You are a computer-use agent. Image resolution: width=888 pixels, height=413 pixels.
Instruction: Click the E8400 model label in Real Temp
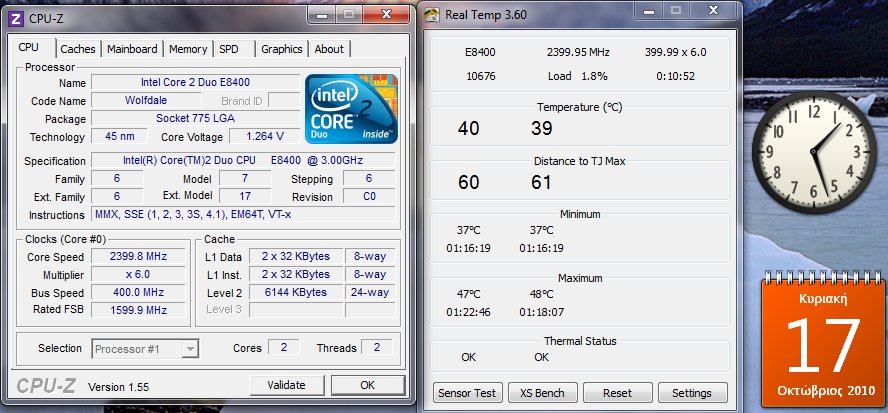point(480,53)
